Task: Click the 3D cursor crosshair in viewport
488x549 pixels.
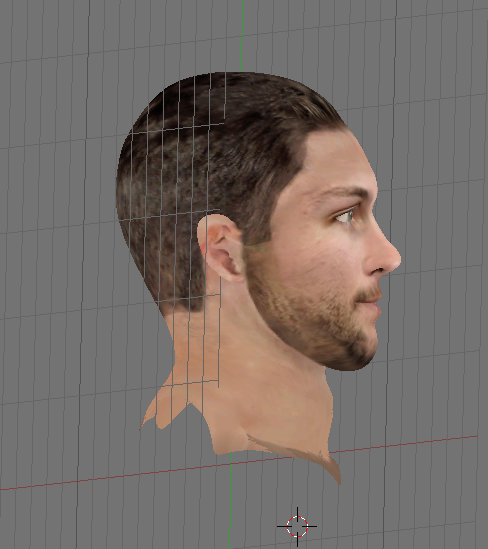Action: point(297,526)
